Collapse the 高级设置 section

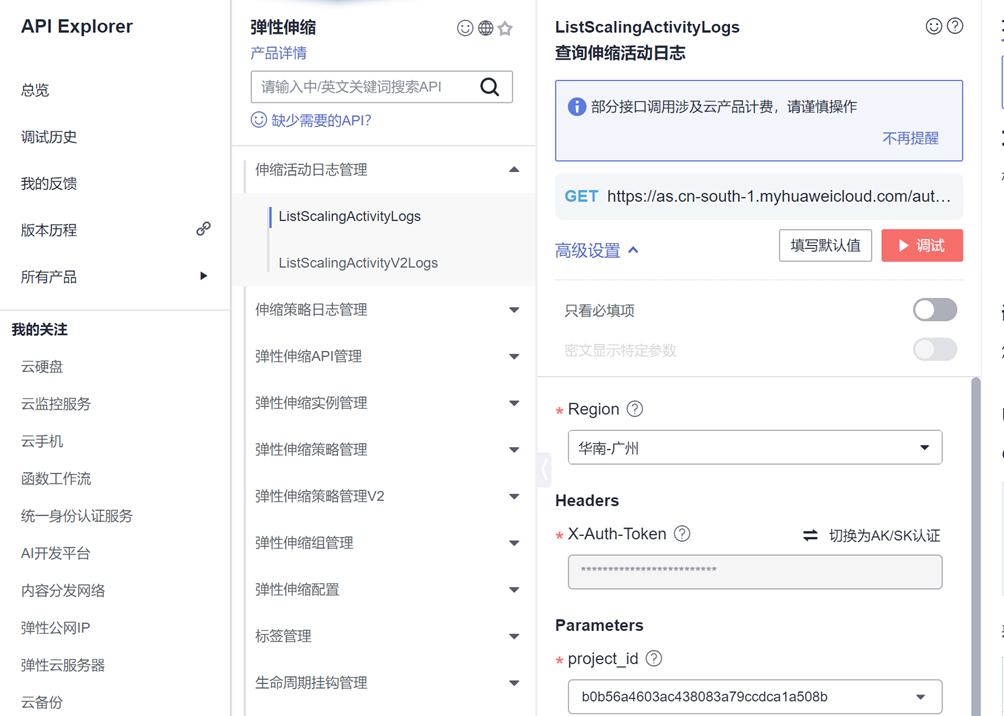tap(597, 250)
